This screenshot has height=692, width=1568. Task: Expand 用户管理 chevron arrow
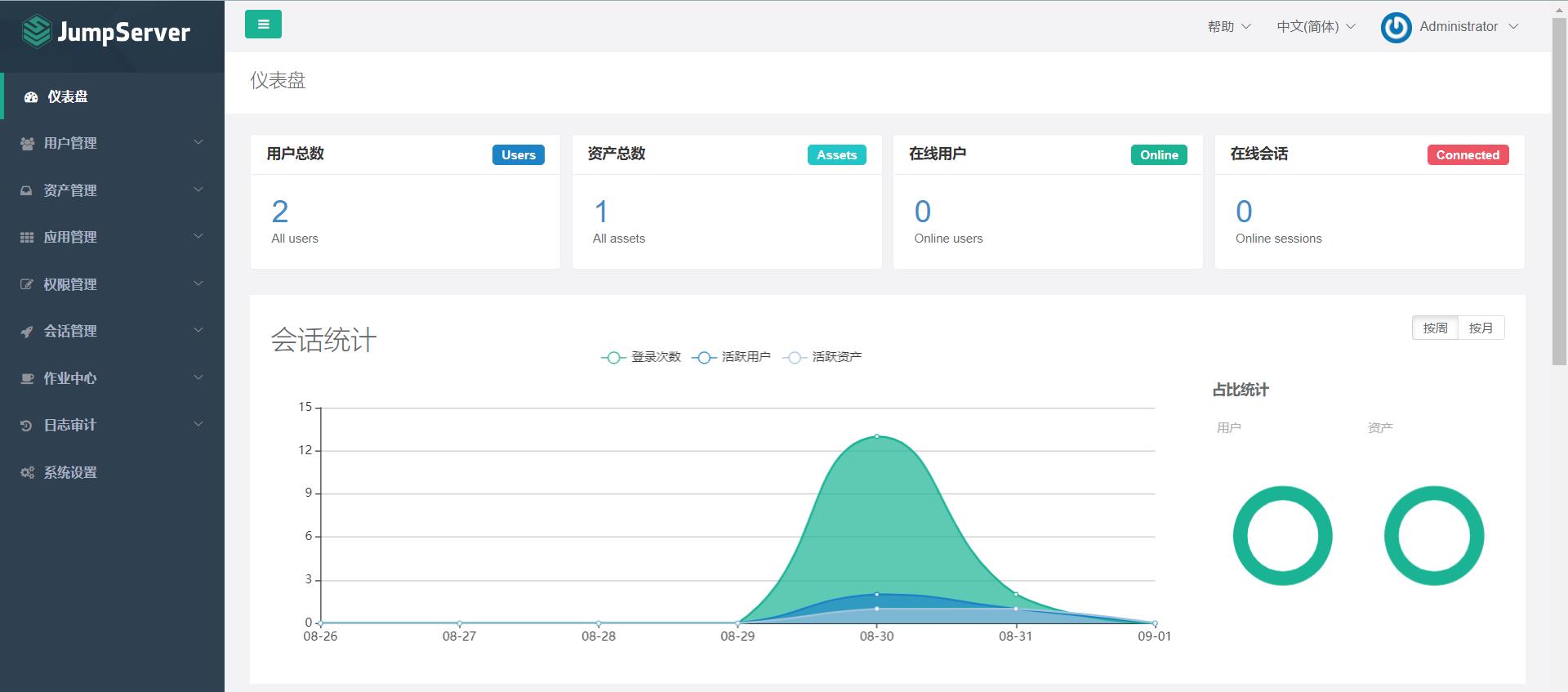point(198,142)
